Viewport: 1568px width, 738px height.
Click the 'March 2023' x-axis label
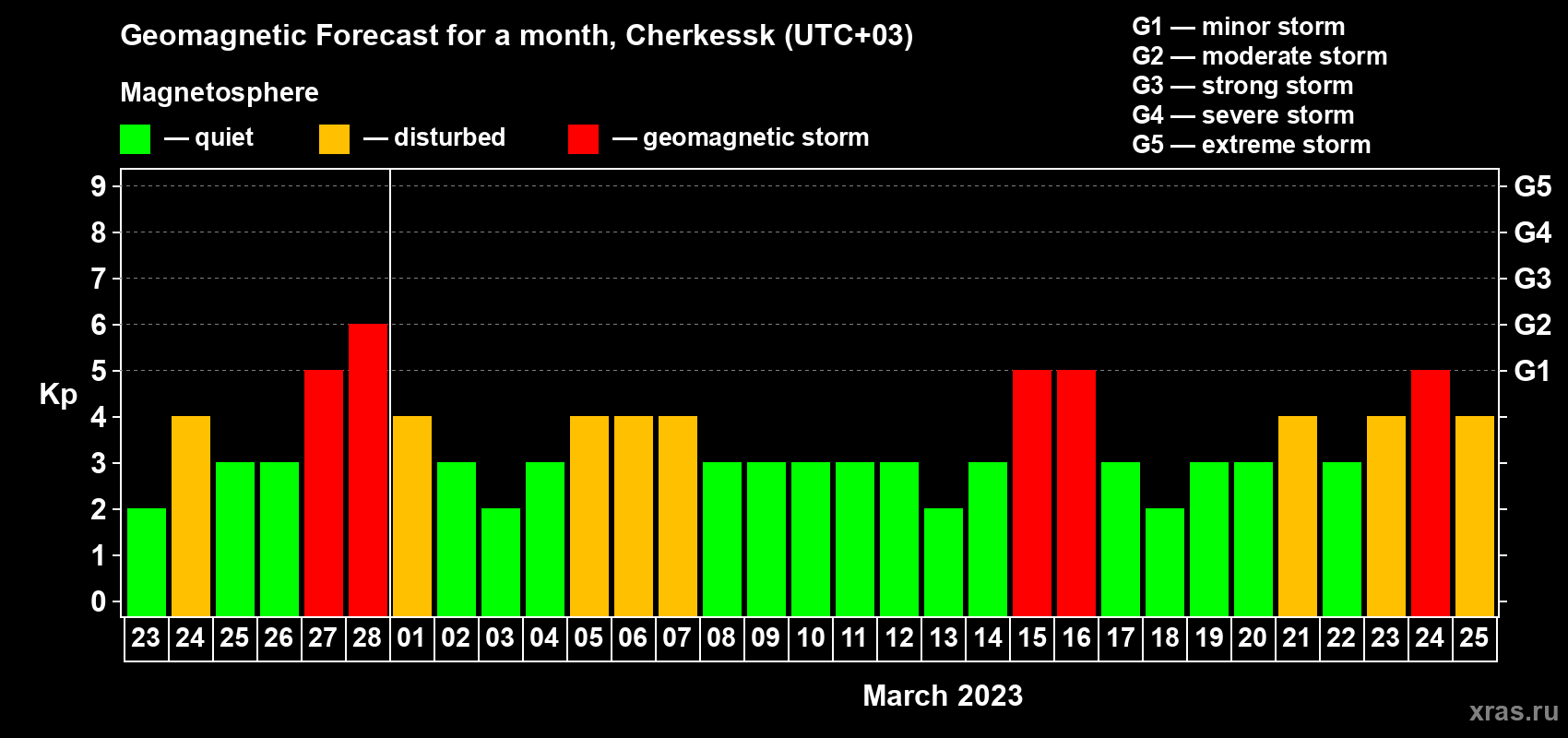(943, 696)
